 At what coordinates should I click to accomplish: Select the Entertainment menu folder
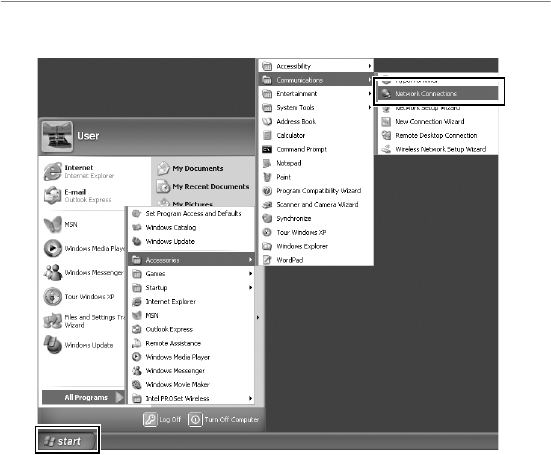(x=316, y=94)
